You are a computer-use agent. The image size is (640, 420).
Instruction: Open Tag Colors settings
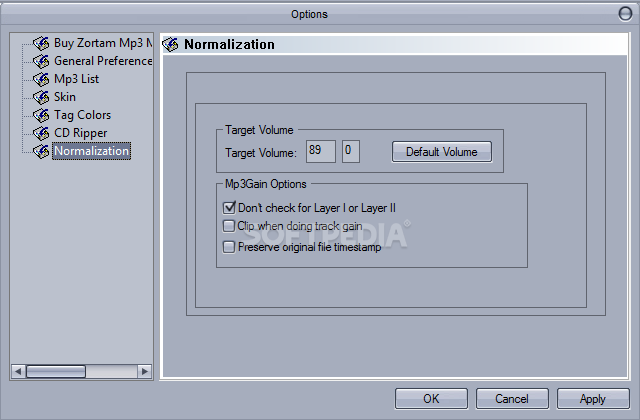click(x=82, y=115)
